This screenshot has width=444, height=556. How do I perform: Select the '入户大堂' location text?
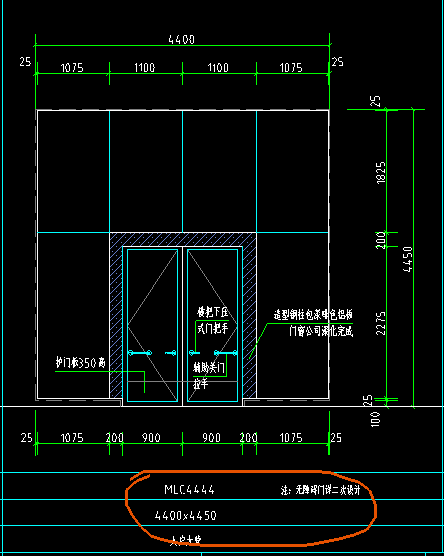(x=185, y=540)
